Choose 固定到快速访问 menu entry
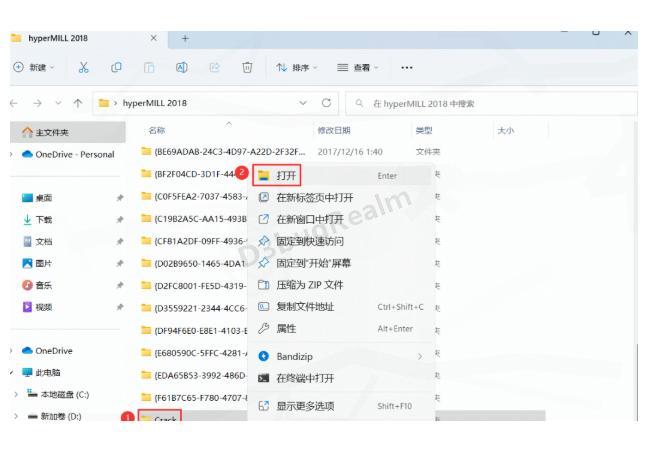 [340, 241]
